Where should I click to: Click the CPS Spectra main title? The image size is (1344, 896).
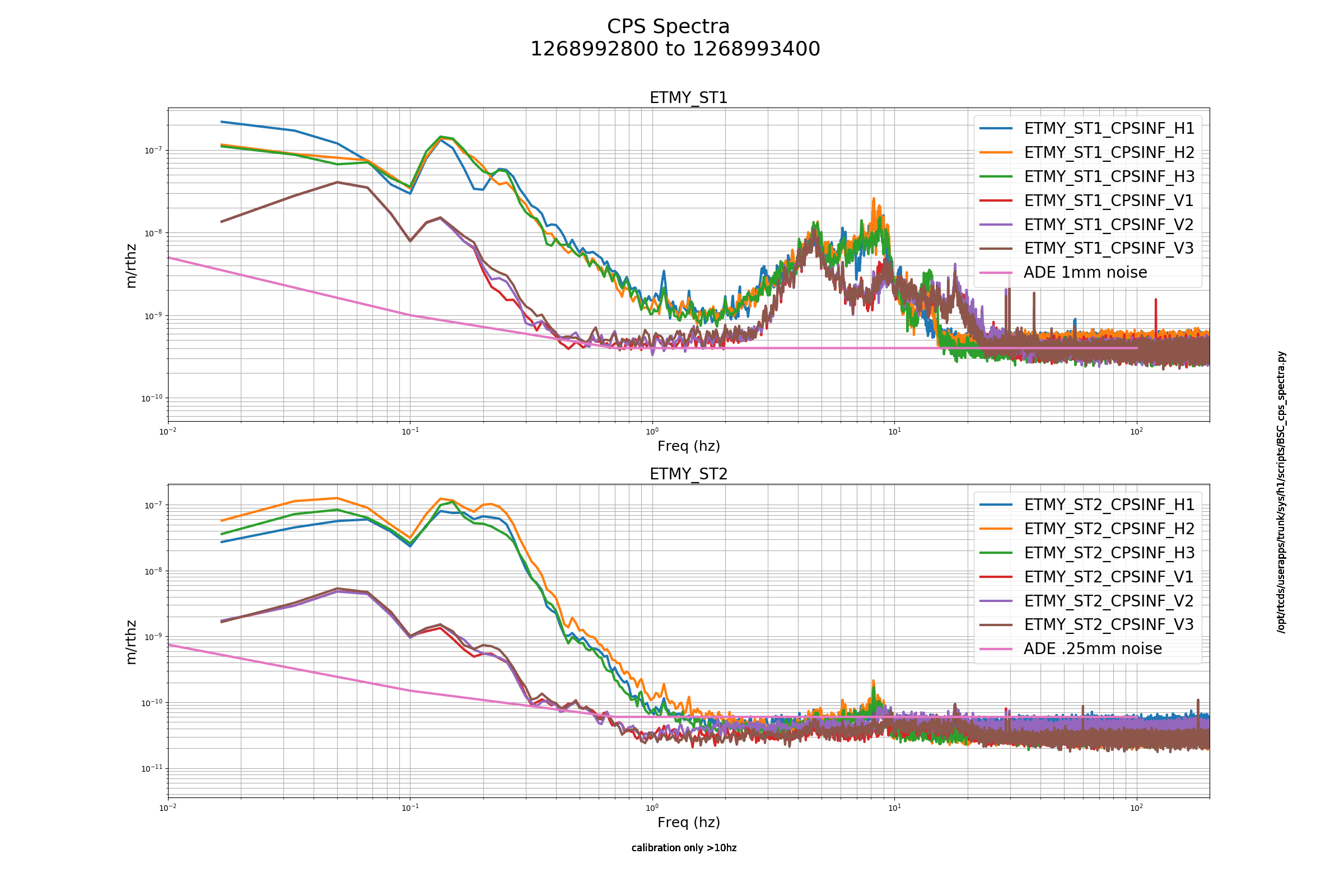669,26
